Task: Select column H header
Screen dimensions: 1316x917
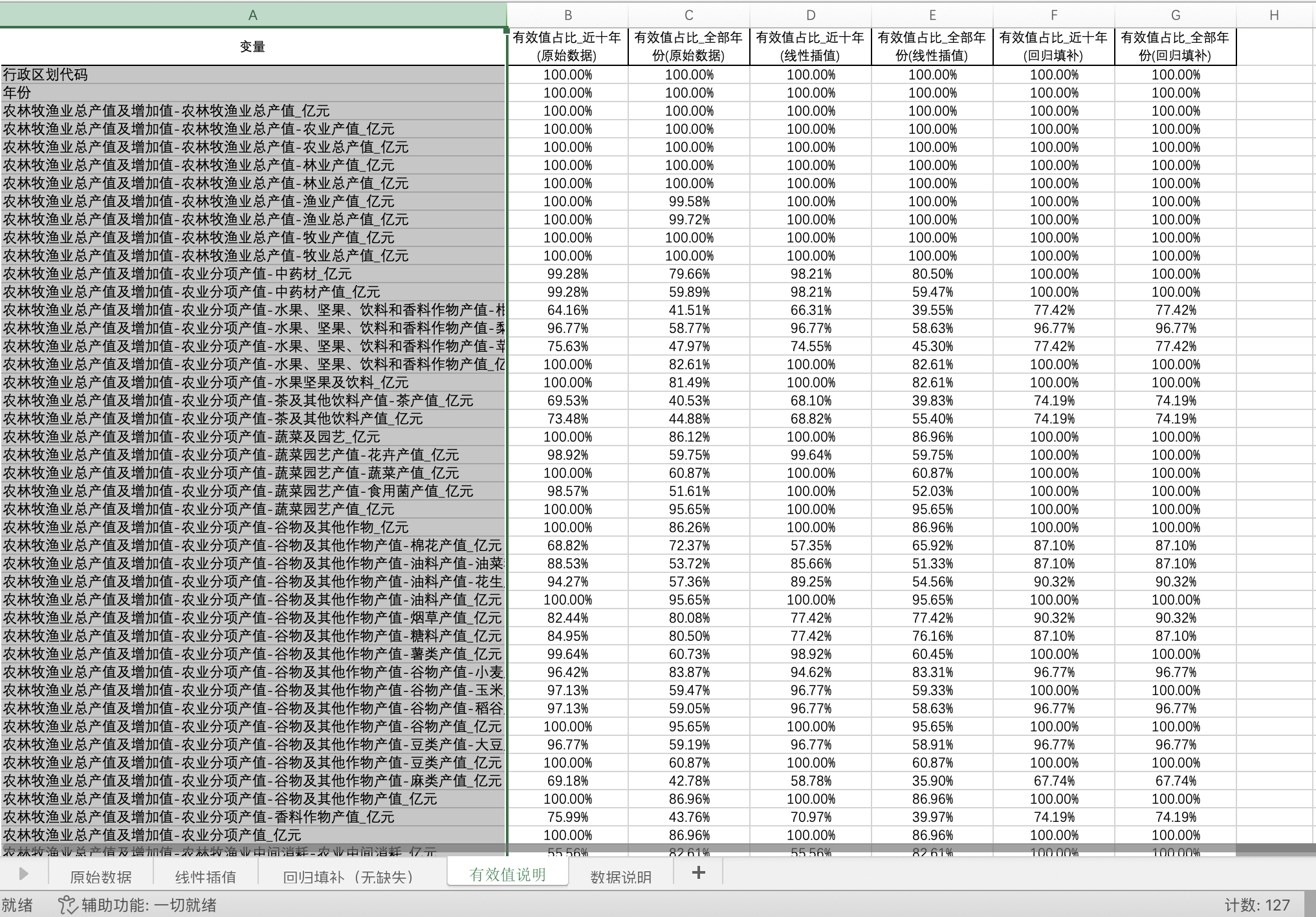Action: (1273, 15)
